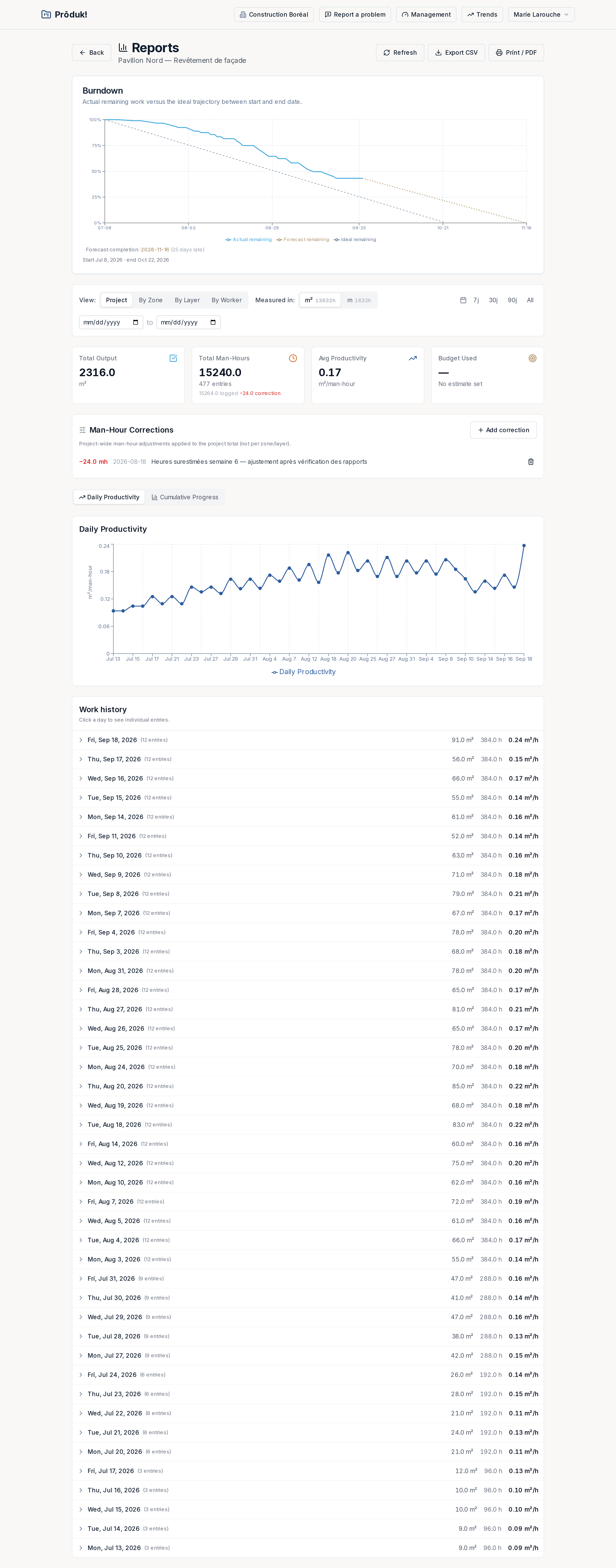Click the Budget Used target icon

click(x=533, y=358)
